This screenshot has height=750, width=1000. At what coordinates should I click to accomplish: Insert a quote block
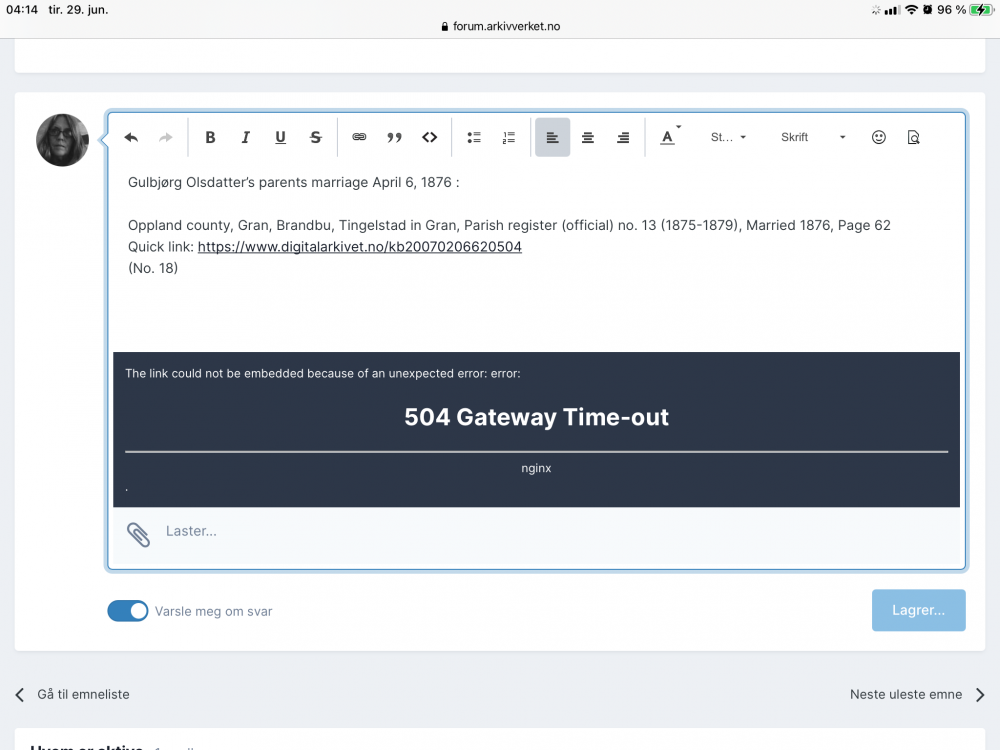click(394, 137)
